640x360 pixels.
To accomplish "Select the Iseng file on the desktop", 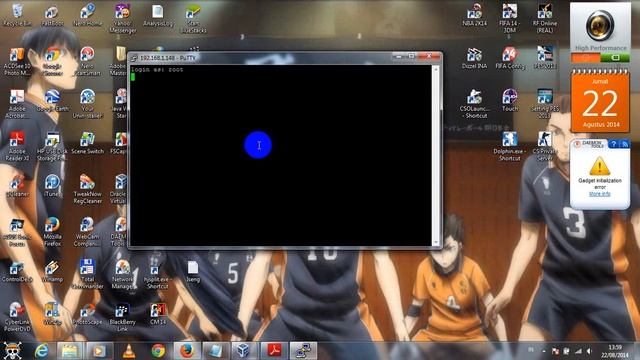I will pos(193,271).
